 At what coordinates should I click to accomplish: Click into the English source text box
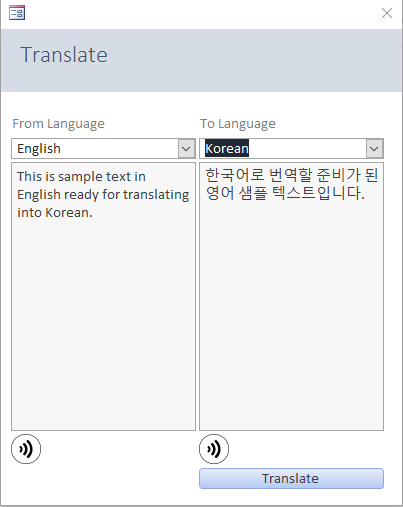(103, 296)
